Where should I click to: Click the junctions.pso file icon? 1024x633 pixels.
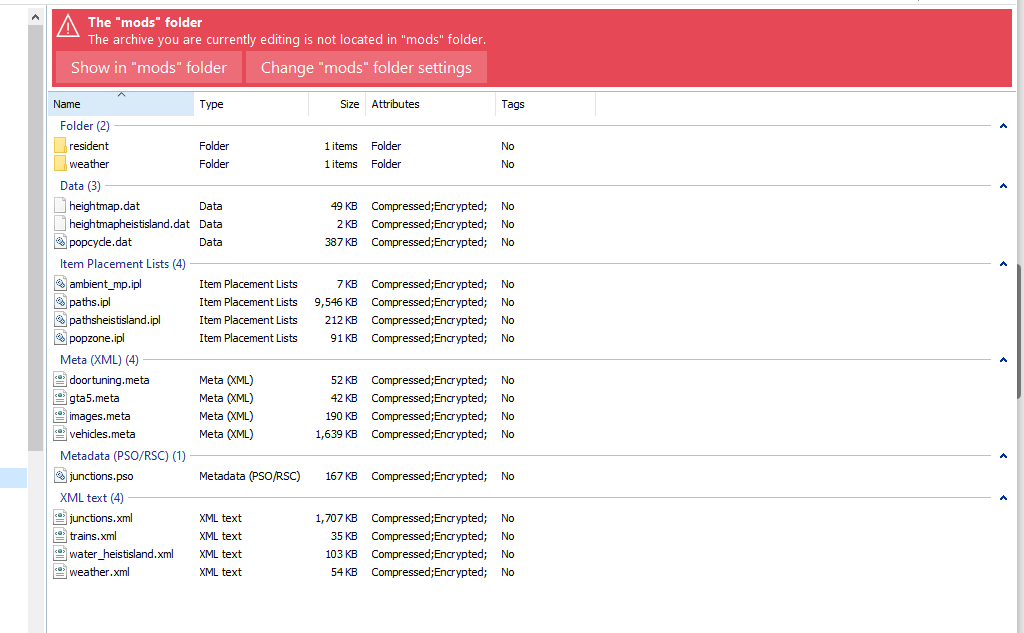[60, 476]
